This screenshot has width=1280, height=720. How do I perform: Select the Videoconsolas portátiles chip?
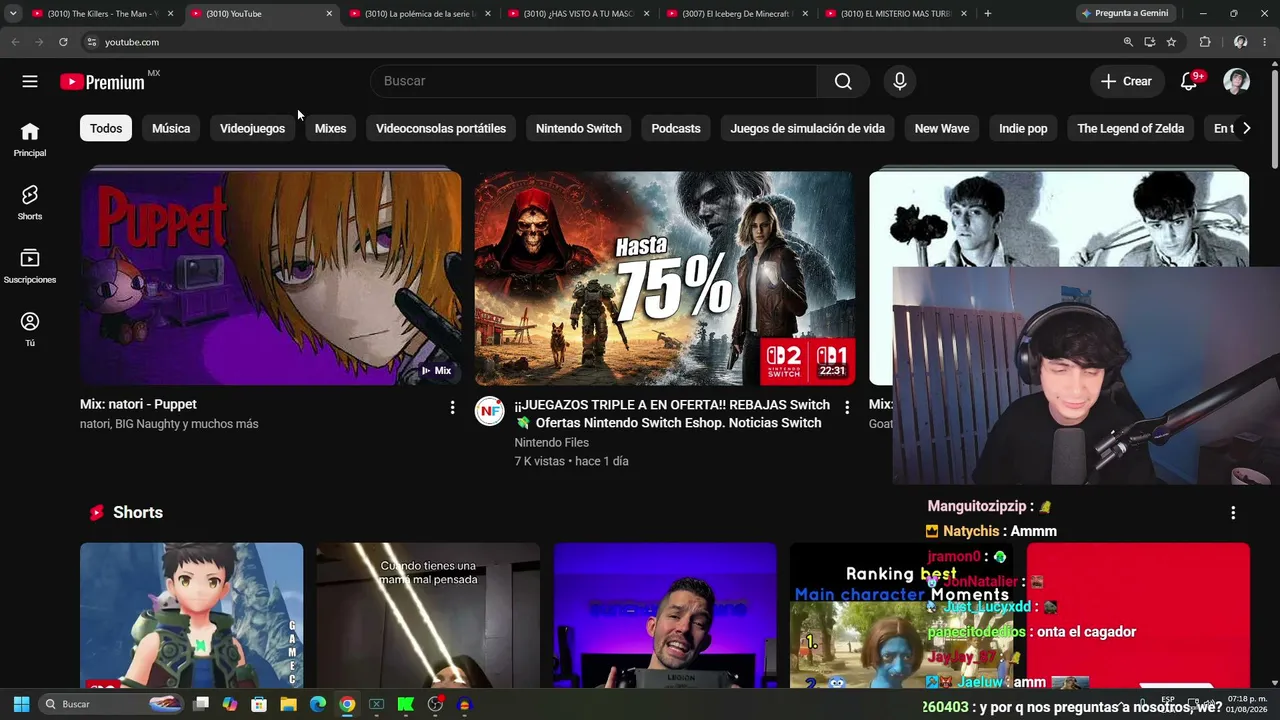click(441, 128)
